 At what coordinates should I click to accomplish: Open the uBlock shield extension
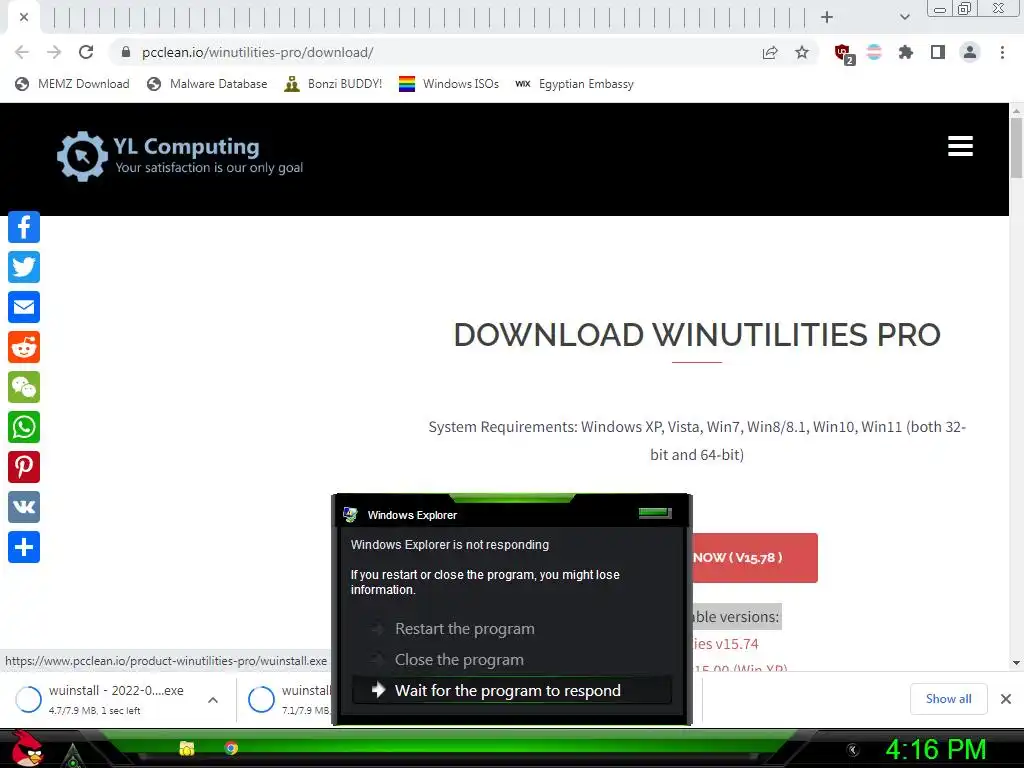(x=844, y=53)
